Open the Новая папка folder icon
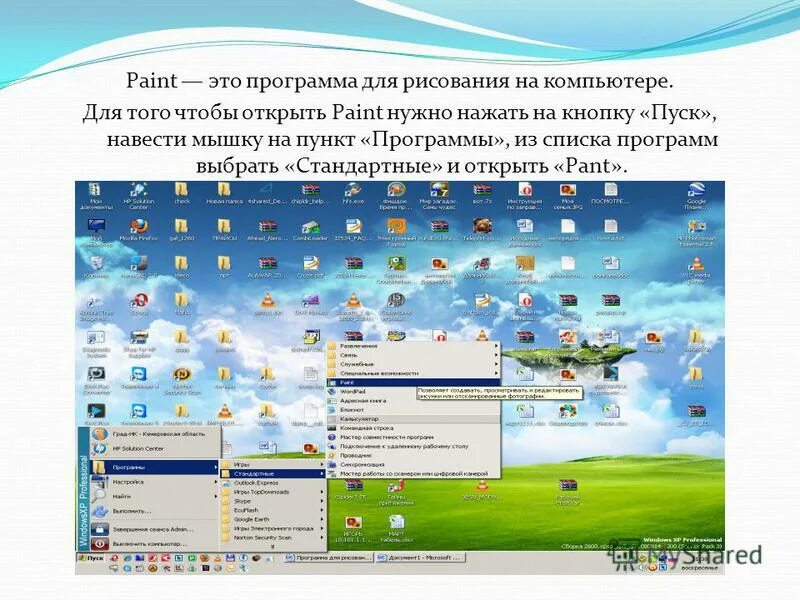 pyautogui.click(x=224, y=194)
